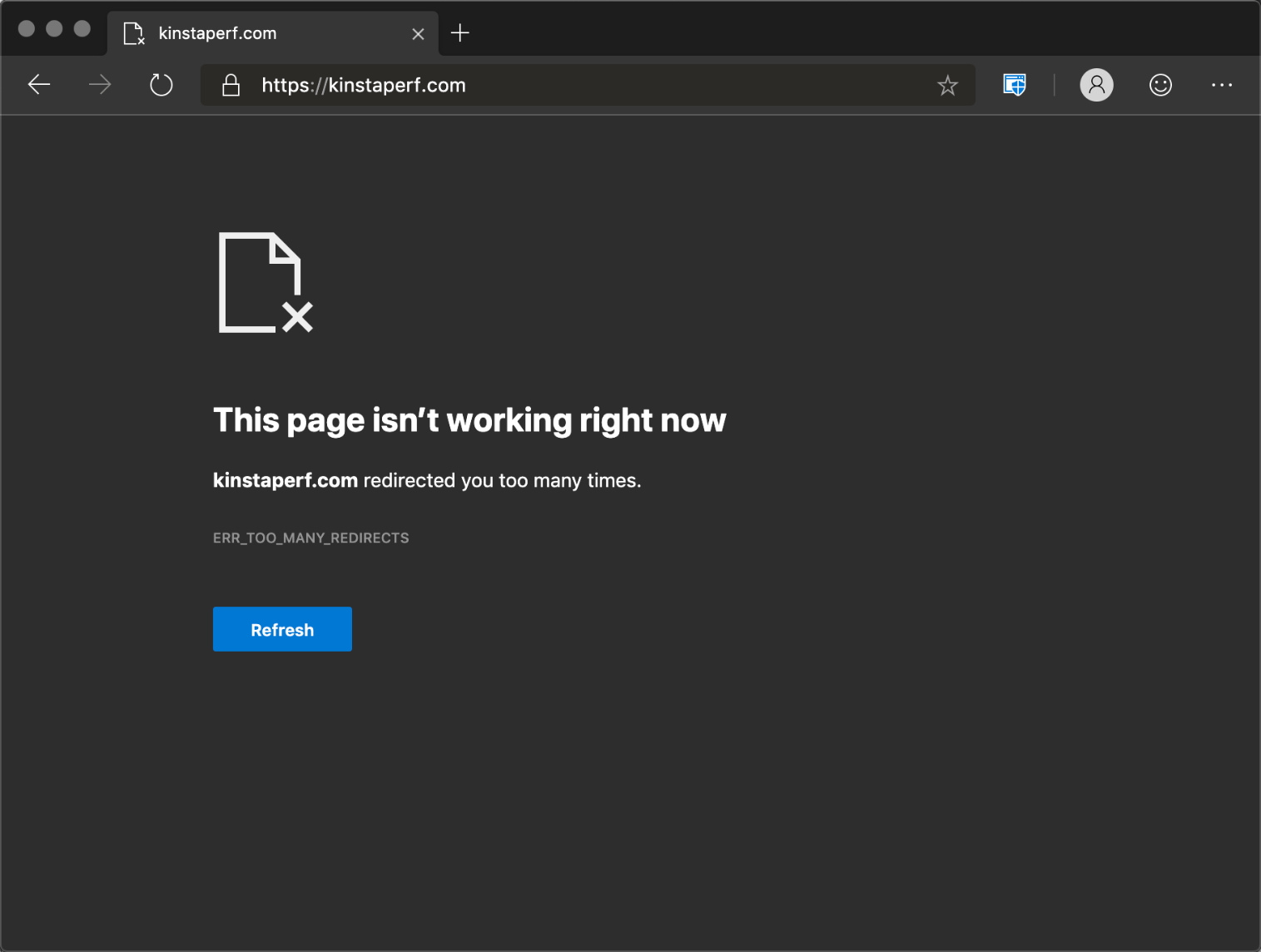1261x952 pixels.
Task: Enter full screen with the green traffic light
Action: click(x=82, y=27)
